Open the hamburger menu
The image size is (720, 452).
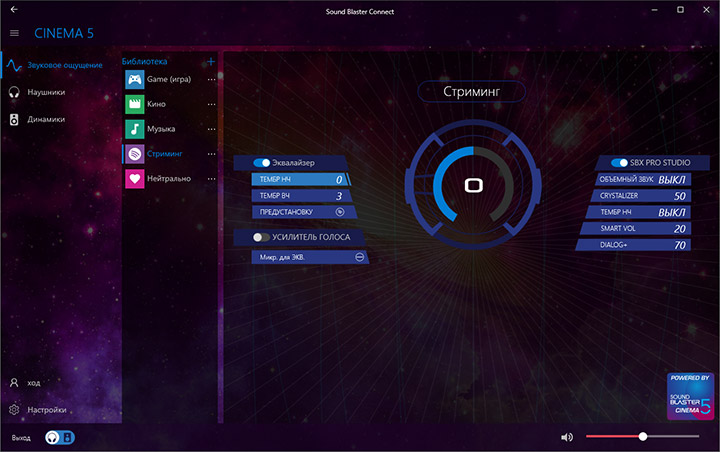(x=14, y=33)
